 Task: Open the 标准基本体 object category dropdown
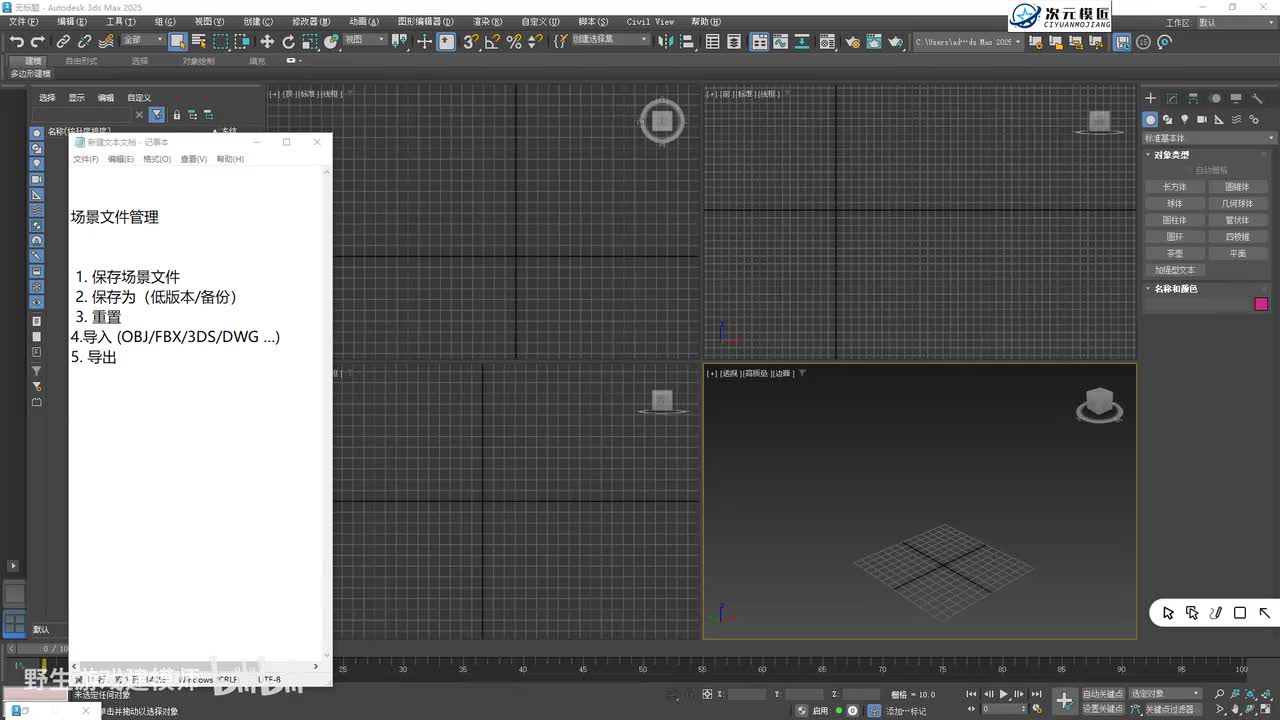[1210, 138]
